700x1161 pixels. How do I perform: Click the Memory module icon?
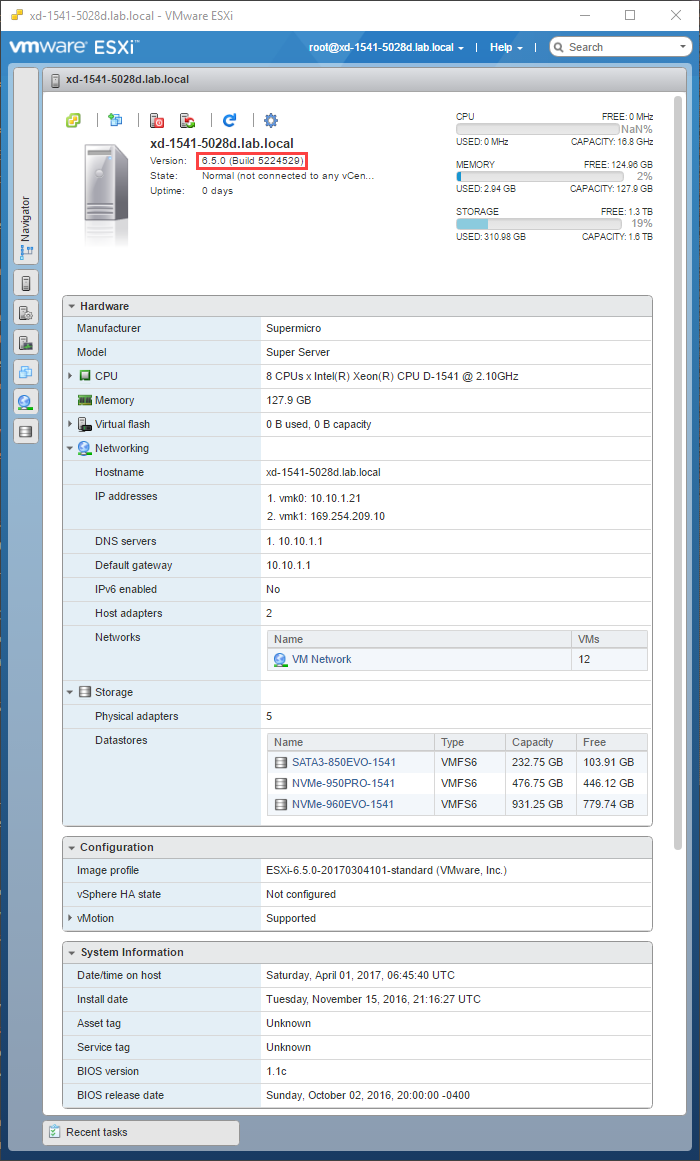(x=85, y=400)
